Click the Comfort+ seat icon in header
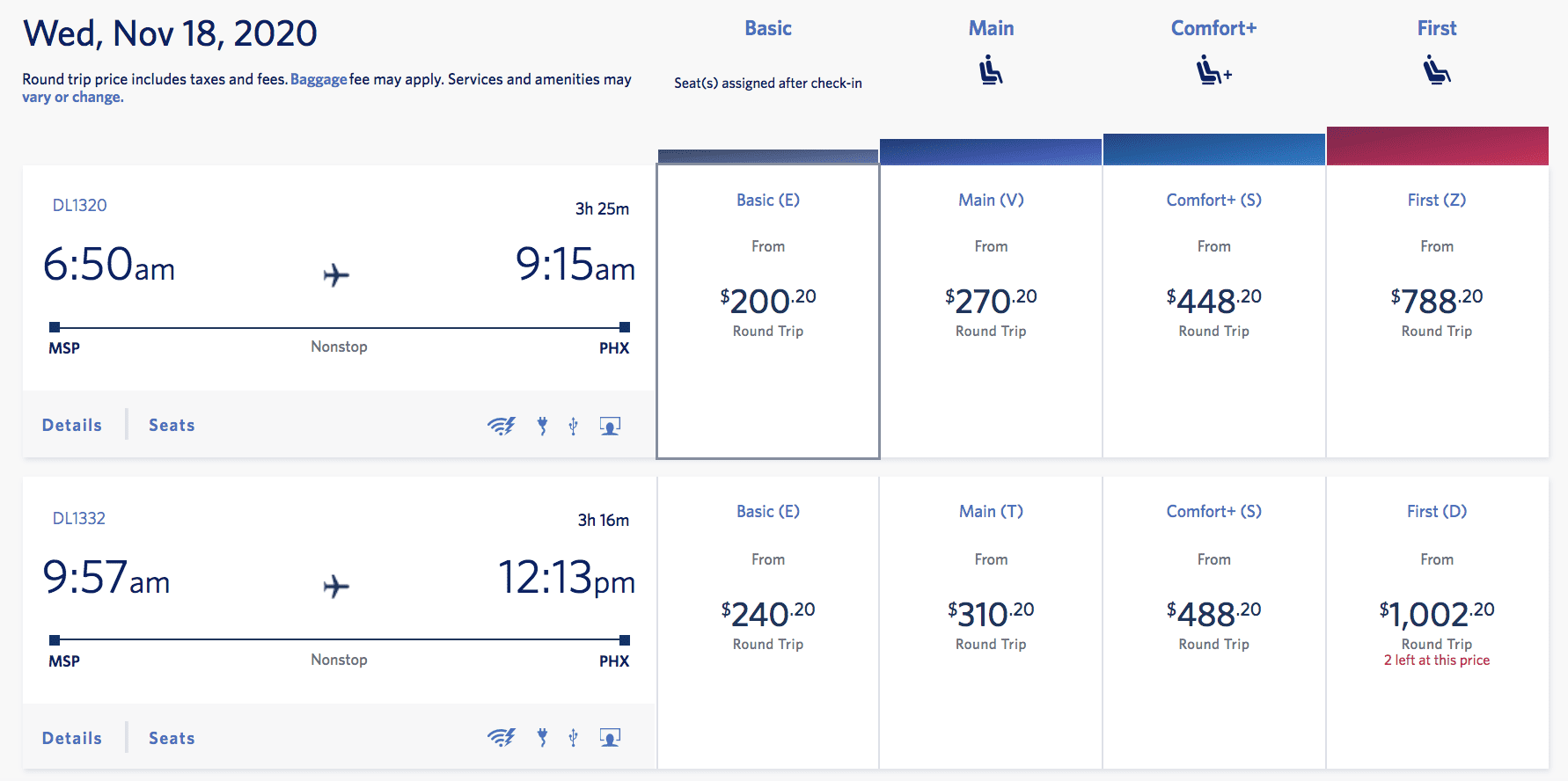 click(1214, 70)
